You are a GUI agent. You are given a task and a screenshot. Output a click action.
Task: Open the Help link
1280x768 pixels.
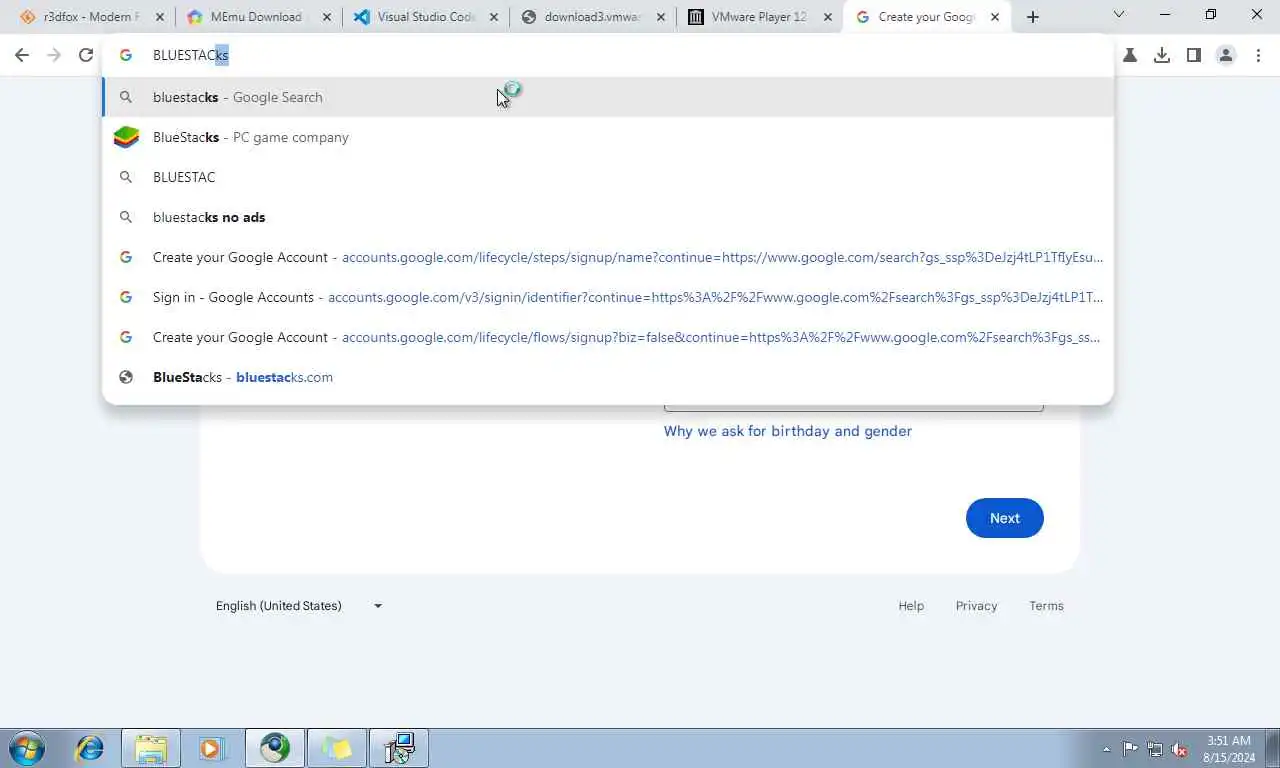[x=911, y=606]
